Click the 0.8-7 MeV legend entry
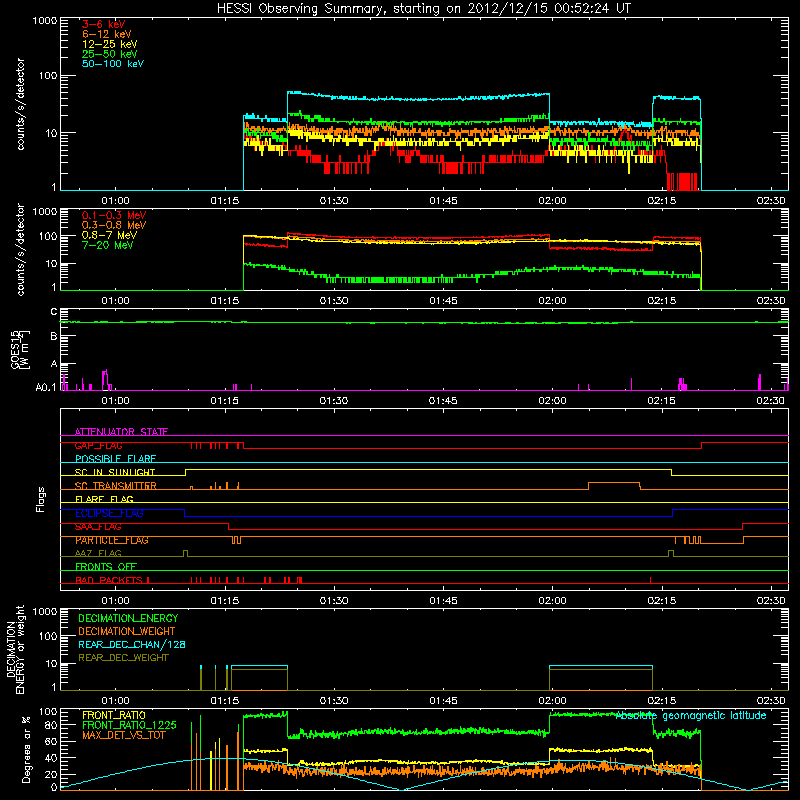The width and height of the screenshot is (800, 800). click(x=109, y=235)
